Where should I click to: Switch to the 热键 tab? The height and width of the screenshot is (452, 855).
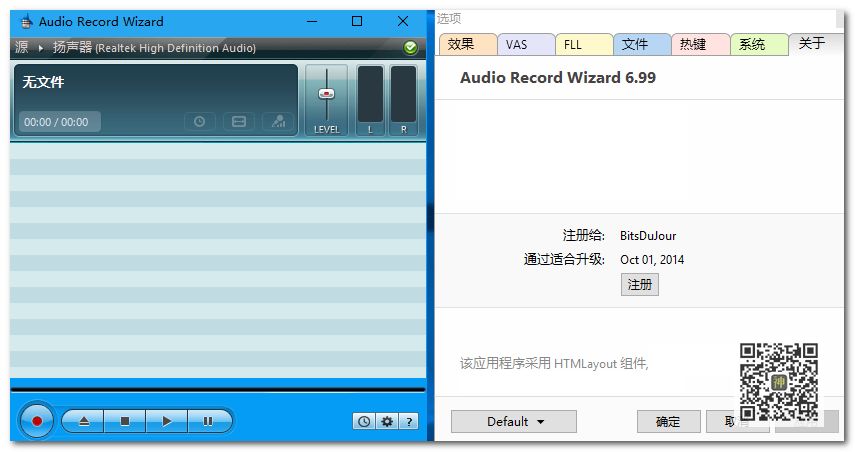[701, 44]
